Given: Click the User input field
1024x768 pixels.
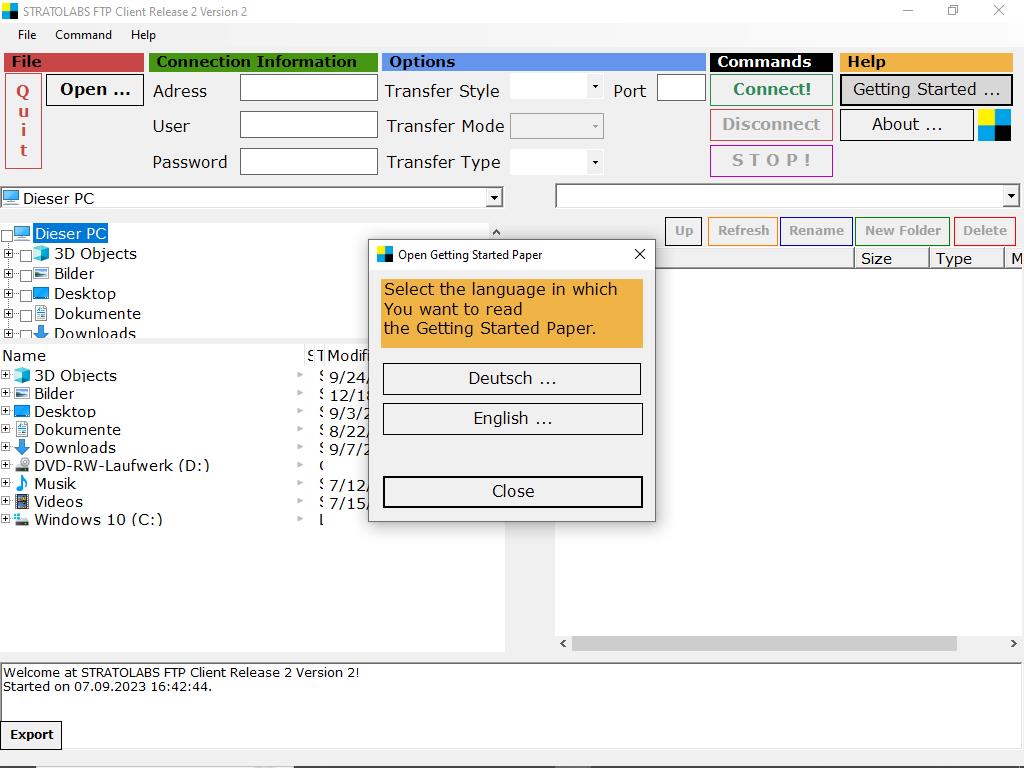Looking at the screenshot, I should (x=309, y=125).
